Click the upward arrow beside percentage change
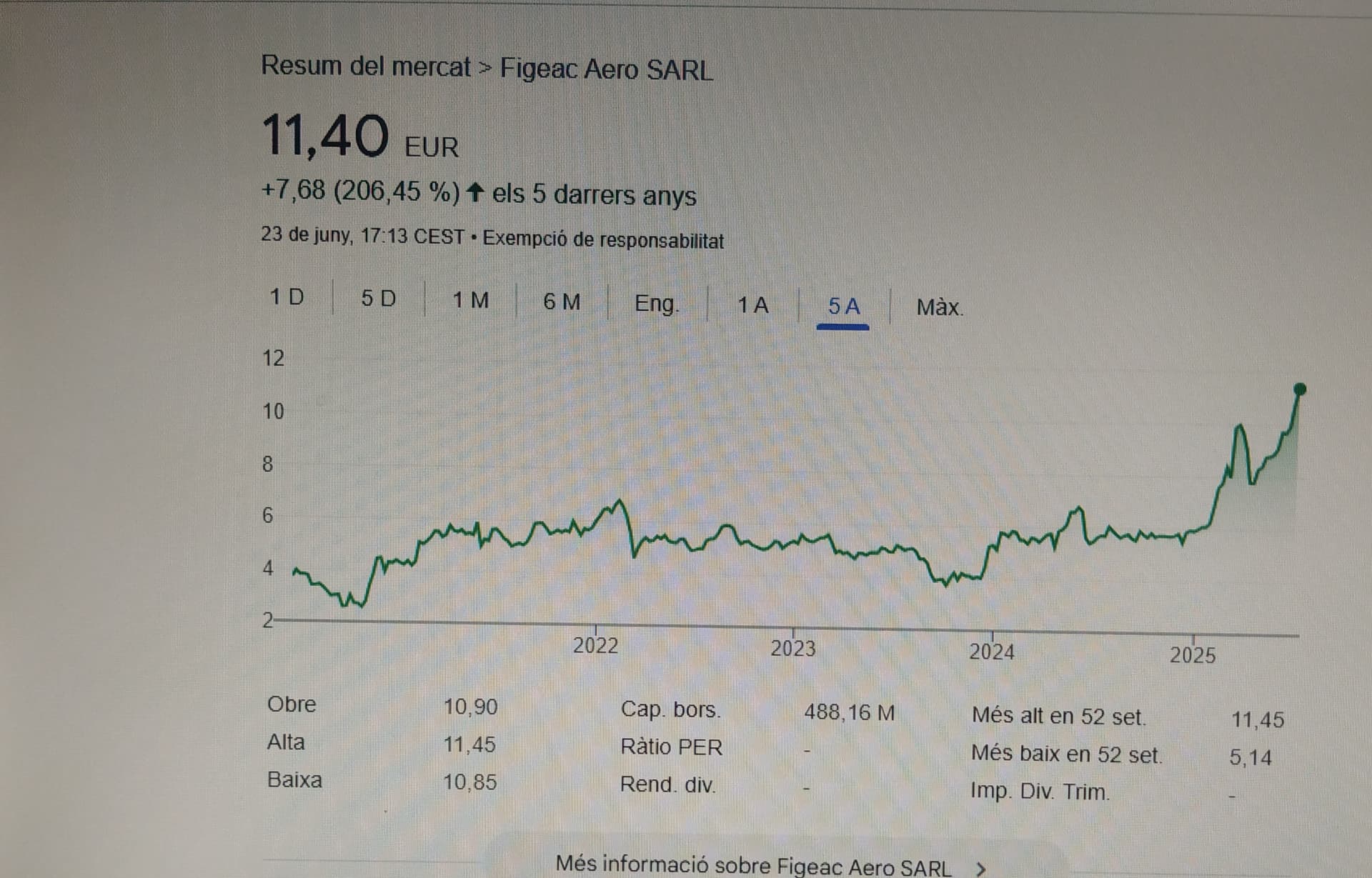This screenshot has height=878, width=1372. point(474,191)
